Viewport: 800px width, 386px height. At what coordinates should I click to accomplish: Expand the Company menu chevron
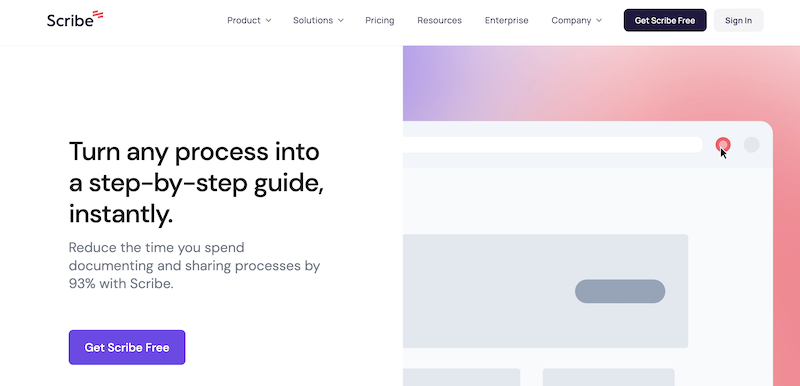(x=599, y=20)
